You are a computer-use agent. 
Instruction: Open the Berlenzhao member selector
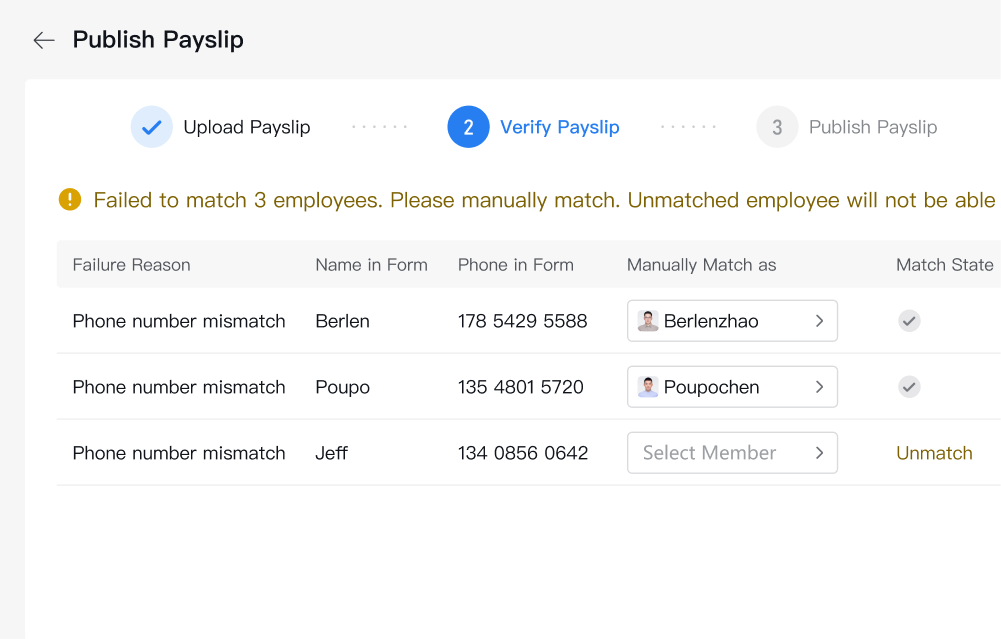(732, 320)
